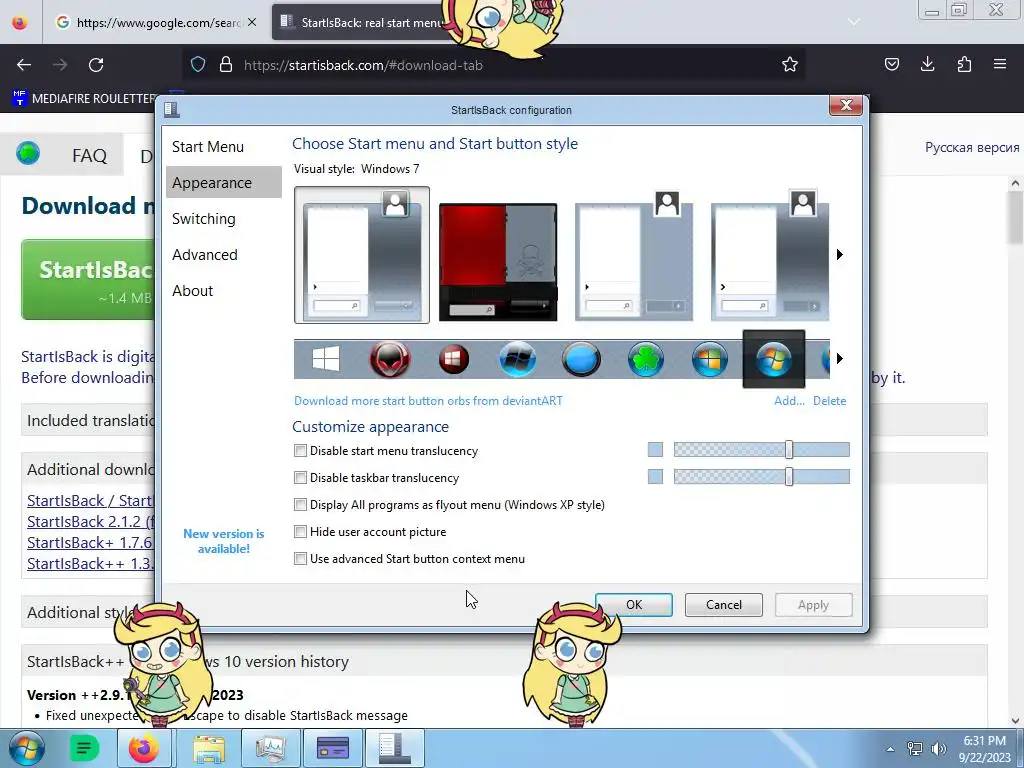1024x768 pixels.
Task: Switch to the Appearance section
Action: [x=223, y=182]
